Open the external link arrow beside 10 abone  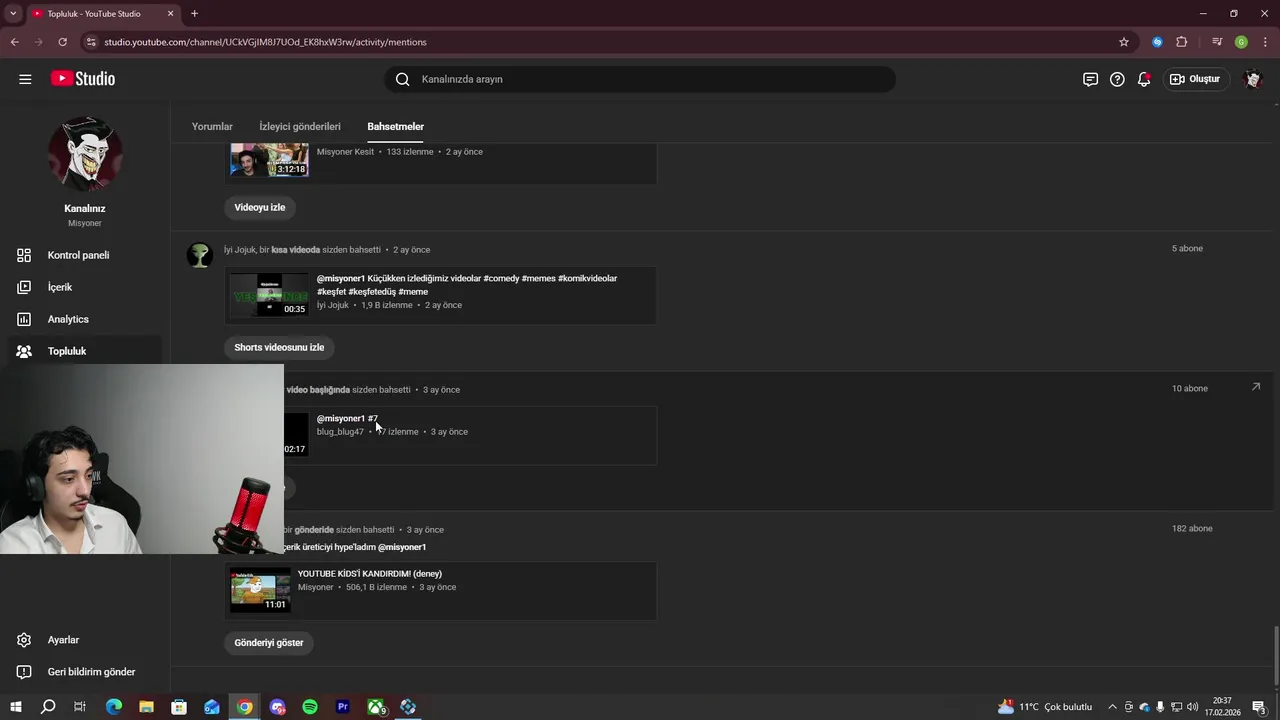point(1256,387)
